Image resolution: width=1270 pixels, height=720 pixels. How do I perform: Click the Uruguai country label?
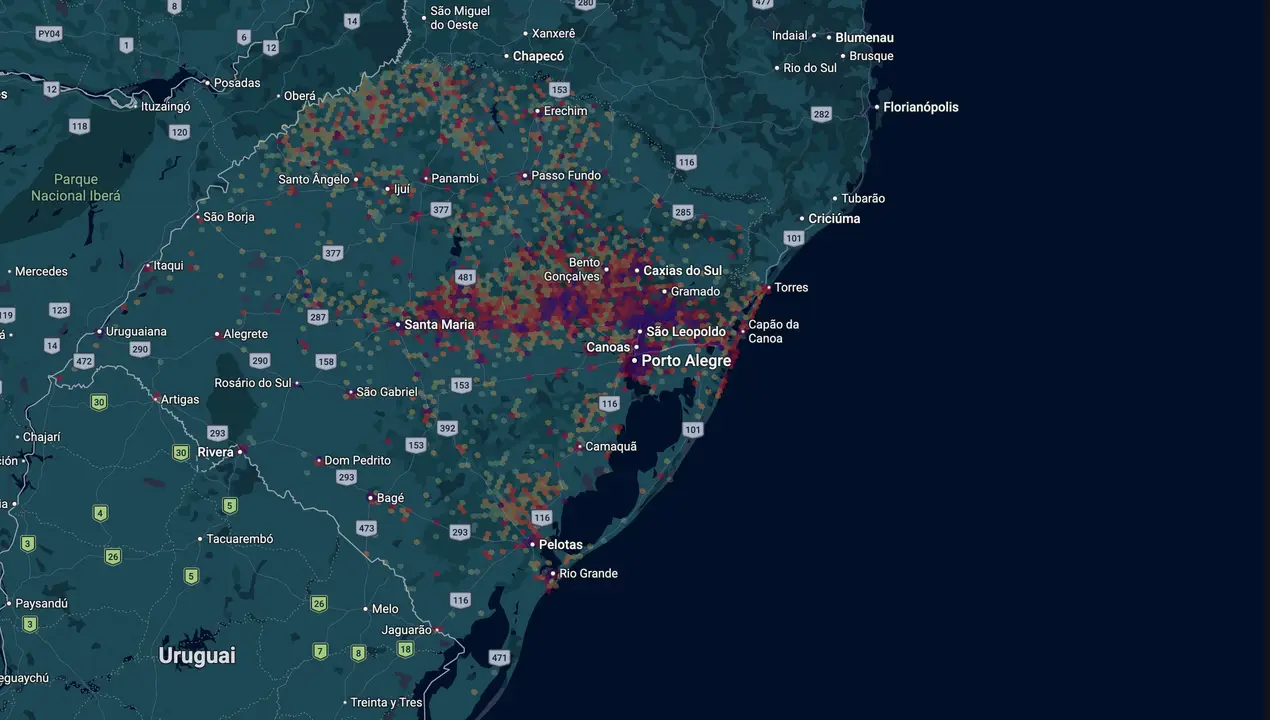tap(197, 656)
